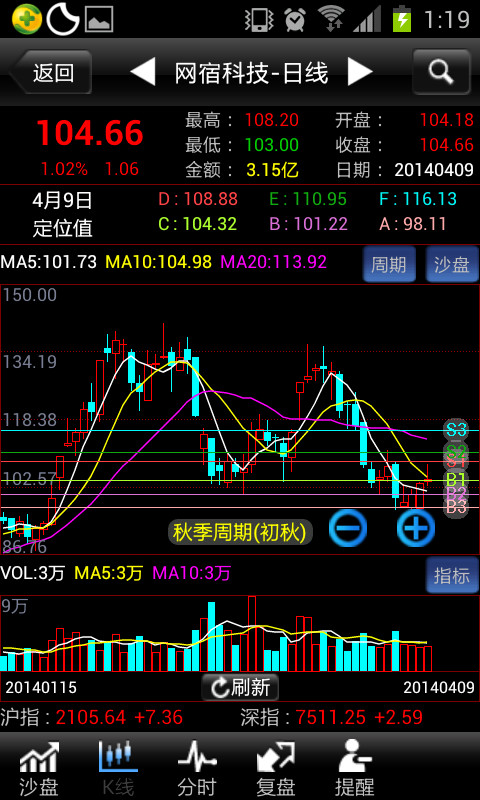480x800 pixels.
Task: Tap the 最高 108.20 value
Action: click(x=272, y=120)
